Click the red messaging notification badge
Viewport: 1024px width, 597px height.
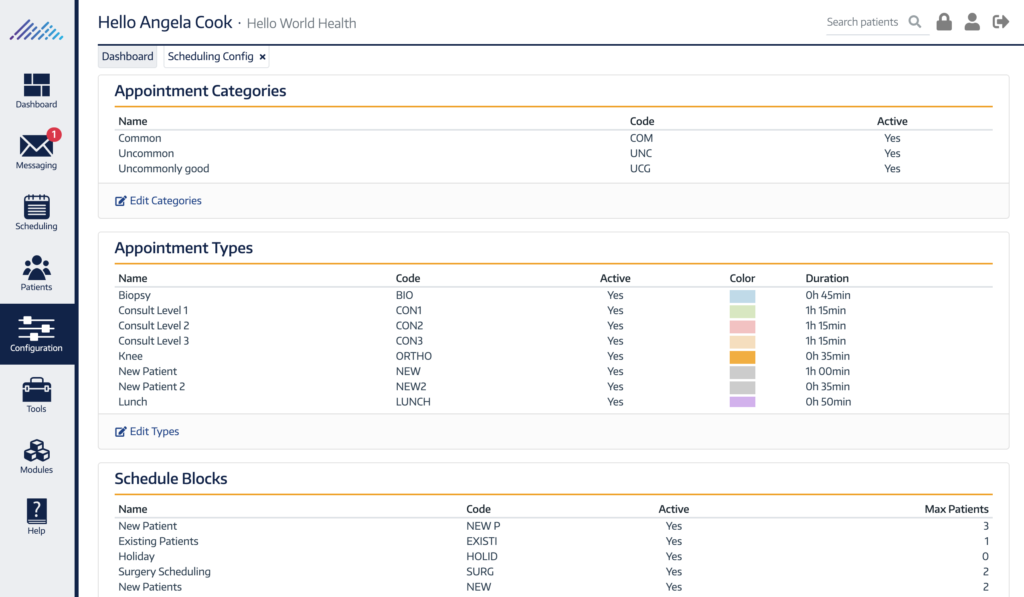click(x=54, y=135)
